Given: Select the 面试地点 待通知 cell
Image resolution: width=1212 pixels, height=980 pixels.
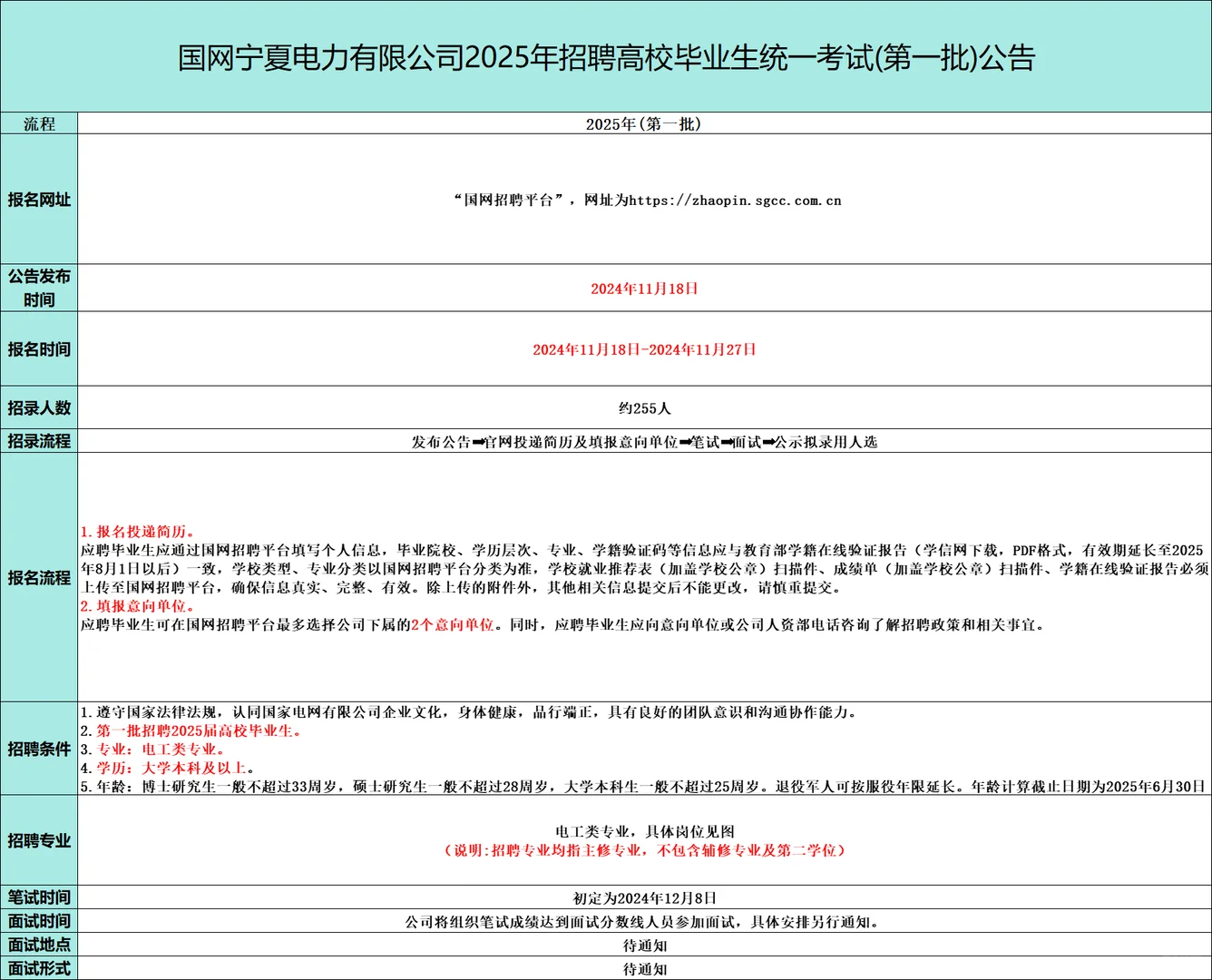Looking at the screenshot, I should (x=645, y=944).
